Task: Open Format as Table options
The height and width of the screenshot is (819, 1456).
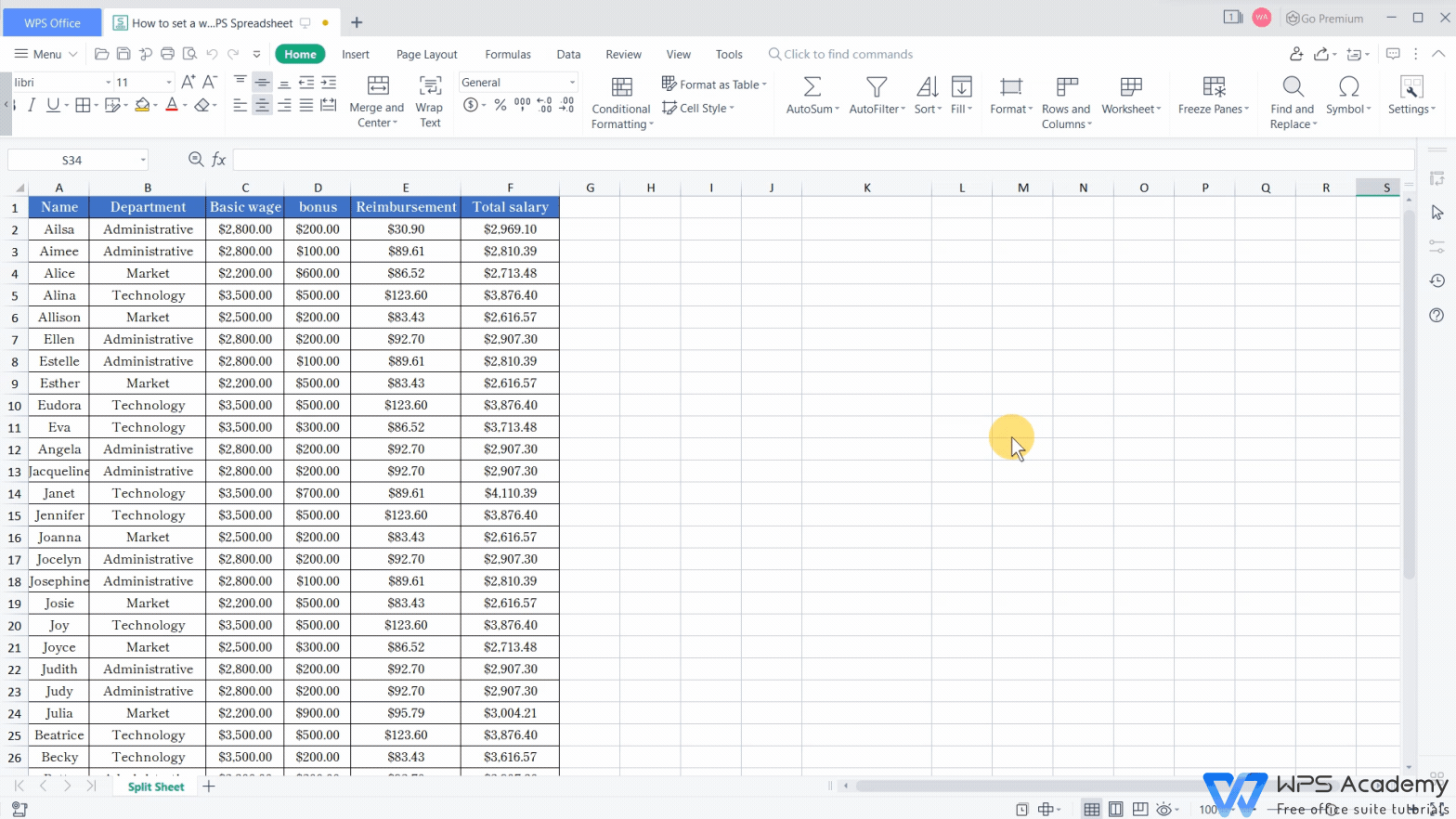Action: (x=714, y=84)
